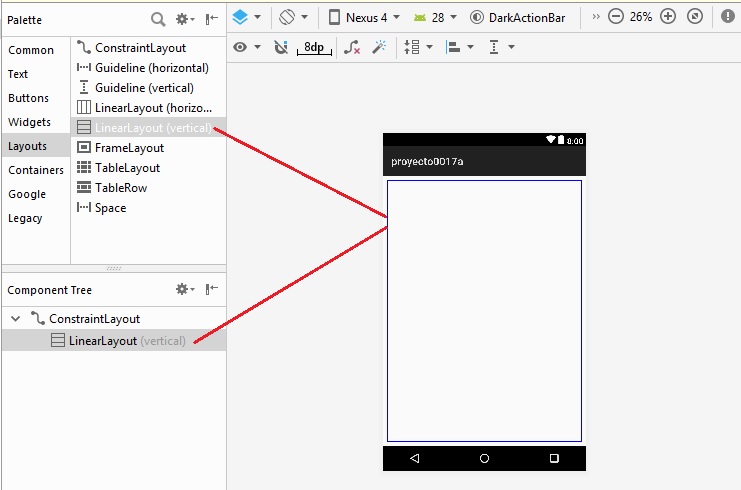The width and height of the screenshot is (741, 490).
Task: Open the Palette gear settings menu
Action: (185, 18)
